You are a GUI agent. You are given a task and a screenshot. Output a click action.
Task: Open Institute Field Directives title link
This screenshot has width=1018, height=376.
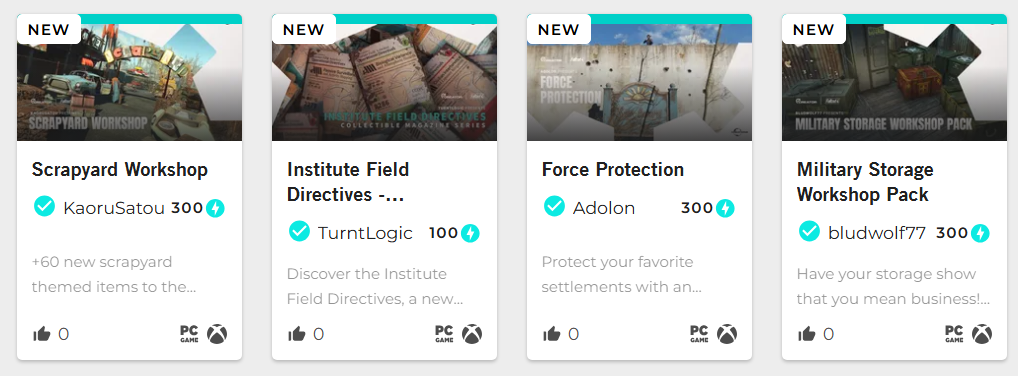(348, 182)
